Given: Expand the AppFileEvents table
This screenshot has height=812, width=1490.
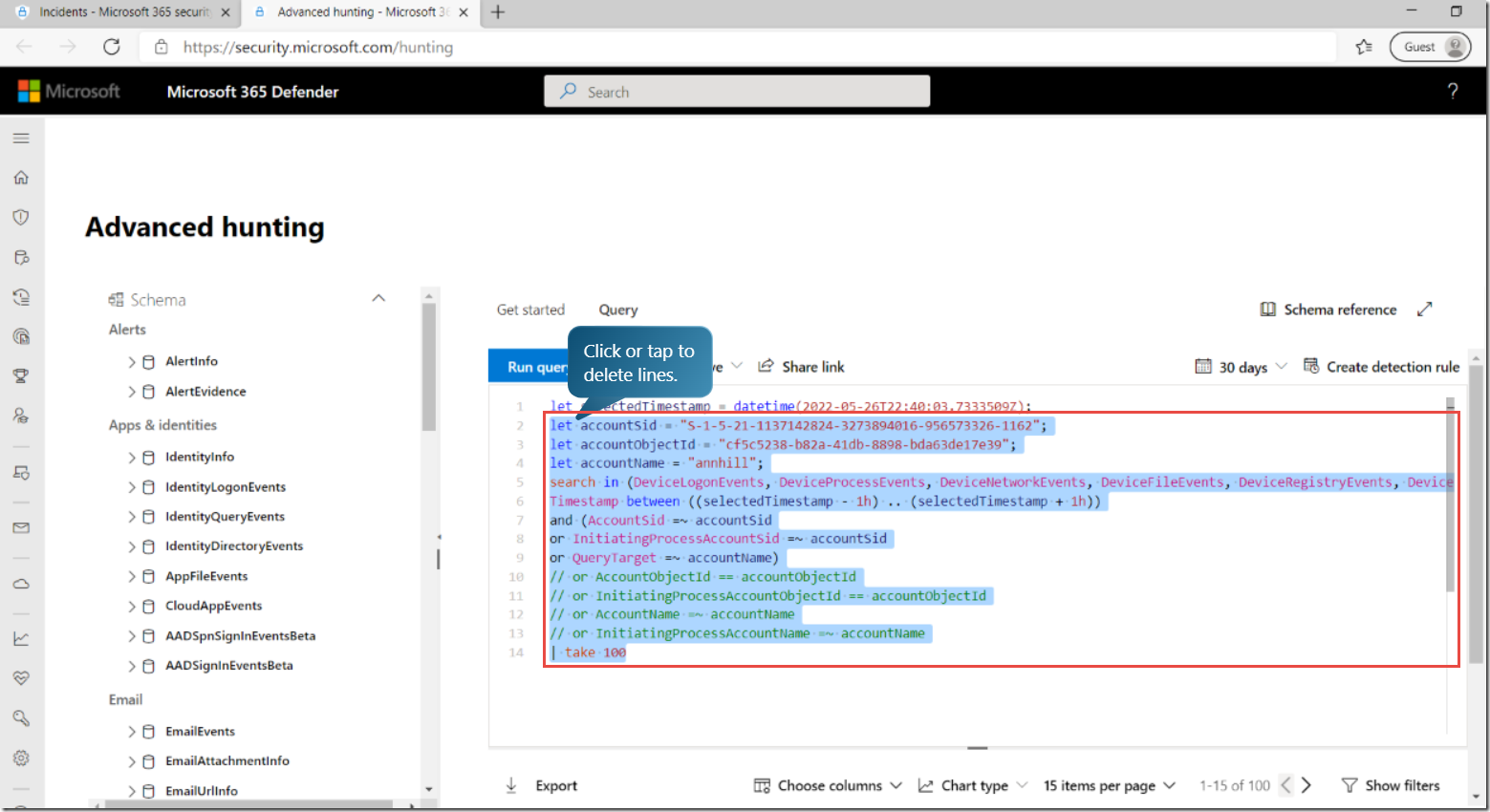Looking at the screenshot, I should tap(132, 577).
